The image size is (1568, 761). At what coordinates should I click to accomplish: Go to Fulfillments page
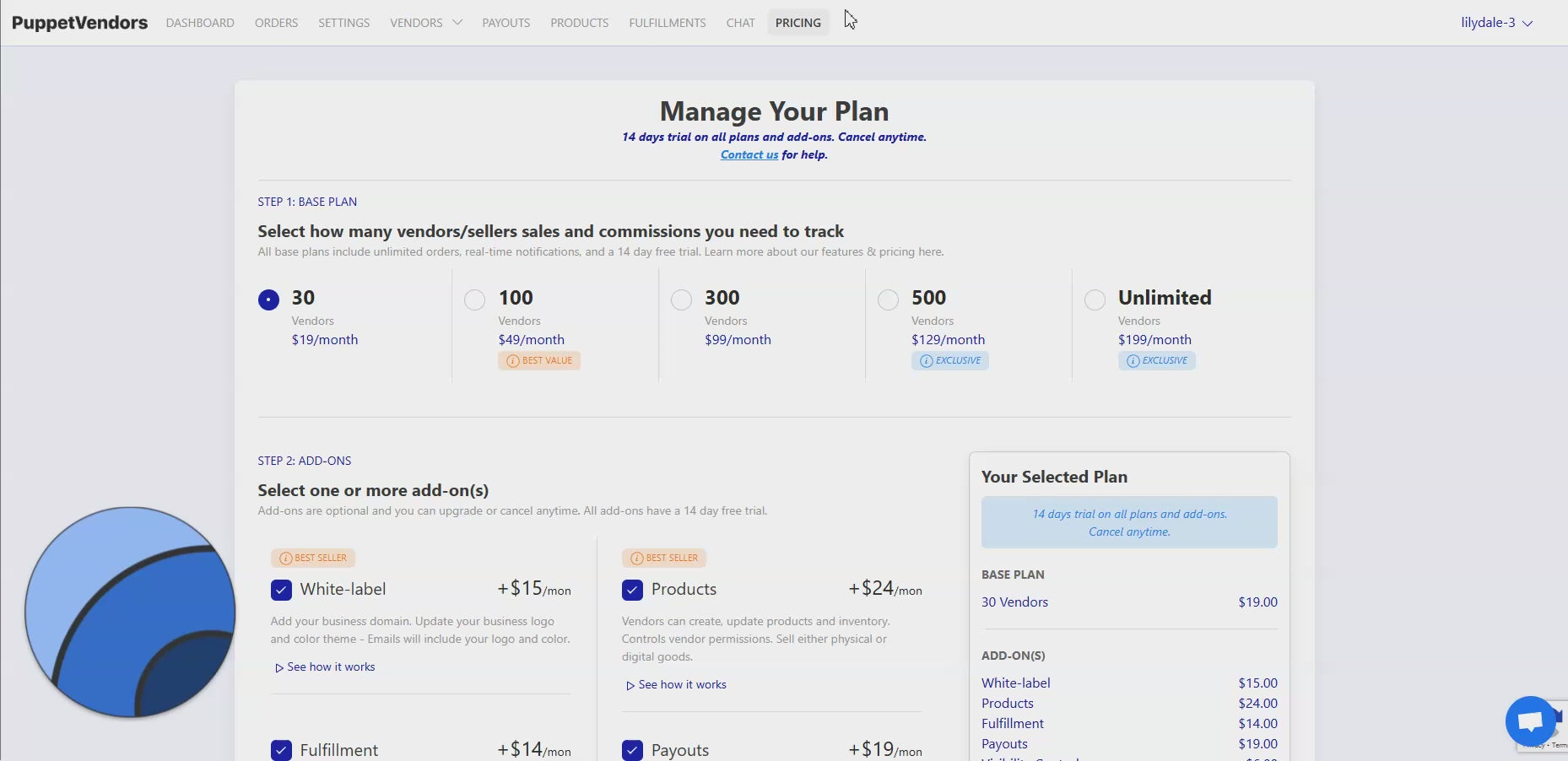click(x=667, y=23)
